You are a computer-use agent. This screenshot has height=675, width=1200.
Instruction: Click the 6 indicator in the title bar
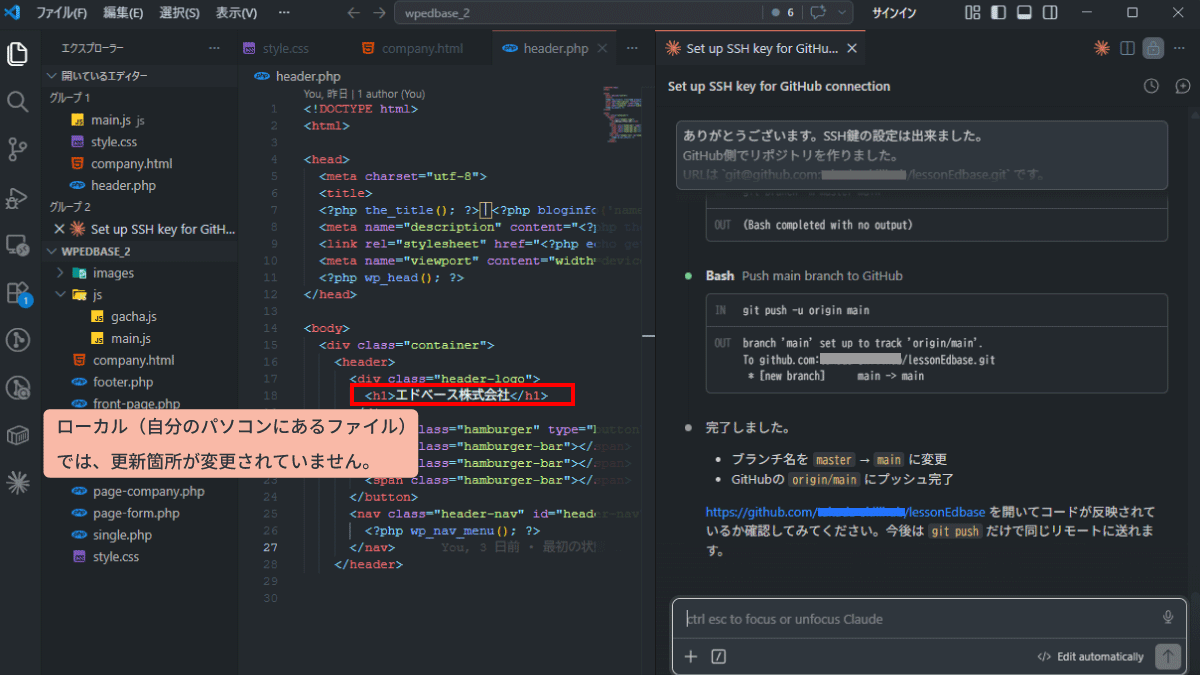(782, 13)
